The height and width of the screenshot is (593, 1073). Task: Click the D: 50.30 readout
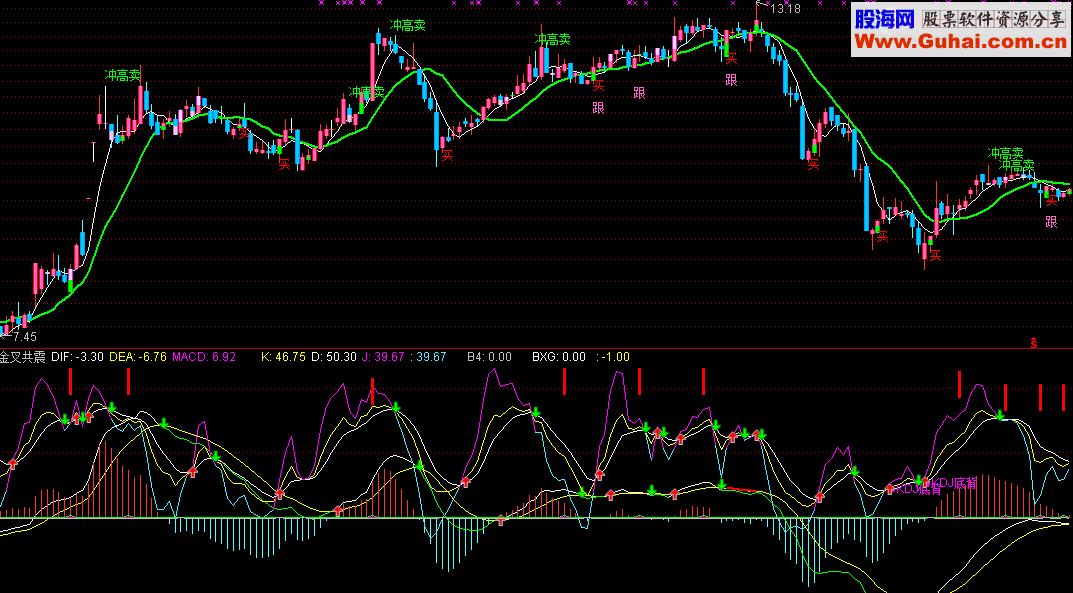coord(334,357)
